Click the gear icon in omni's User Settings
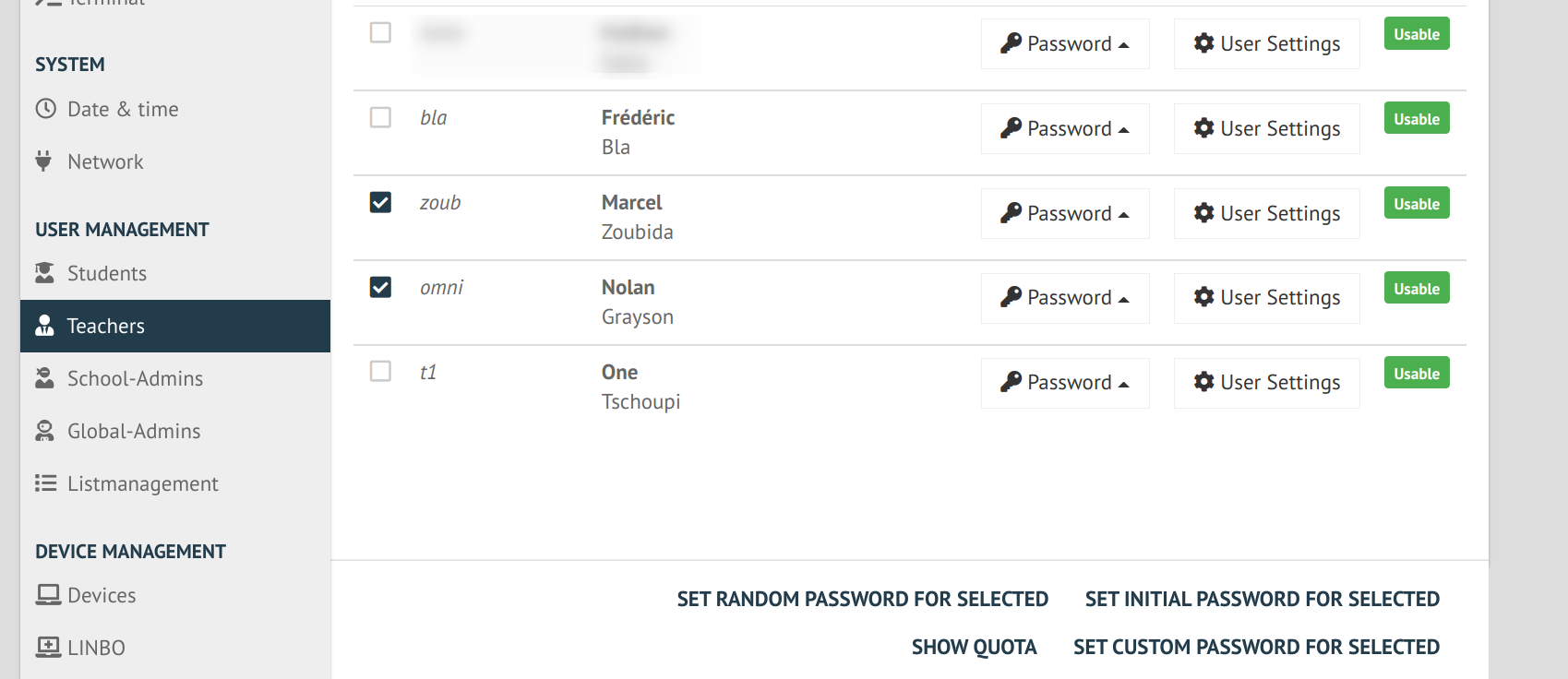The image size is (1568, 679). [1204, 297]
